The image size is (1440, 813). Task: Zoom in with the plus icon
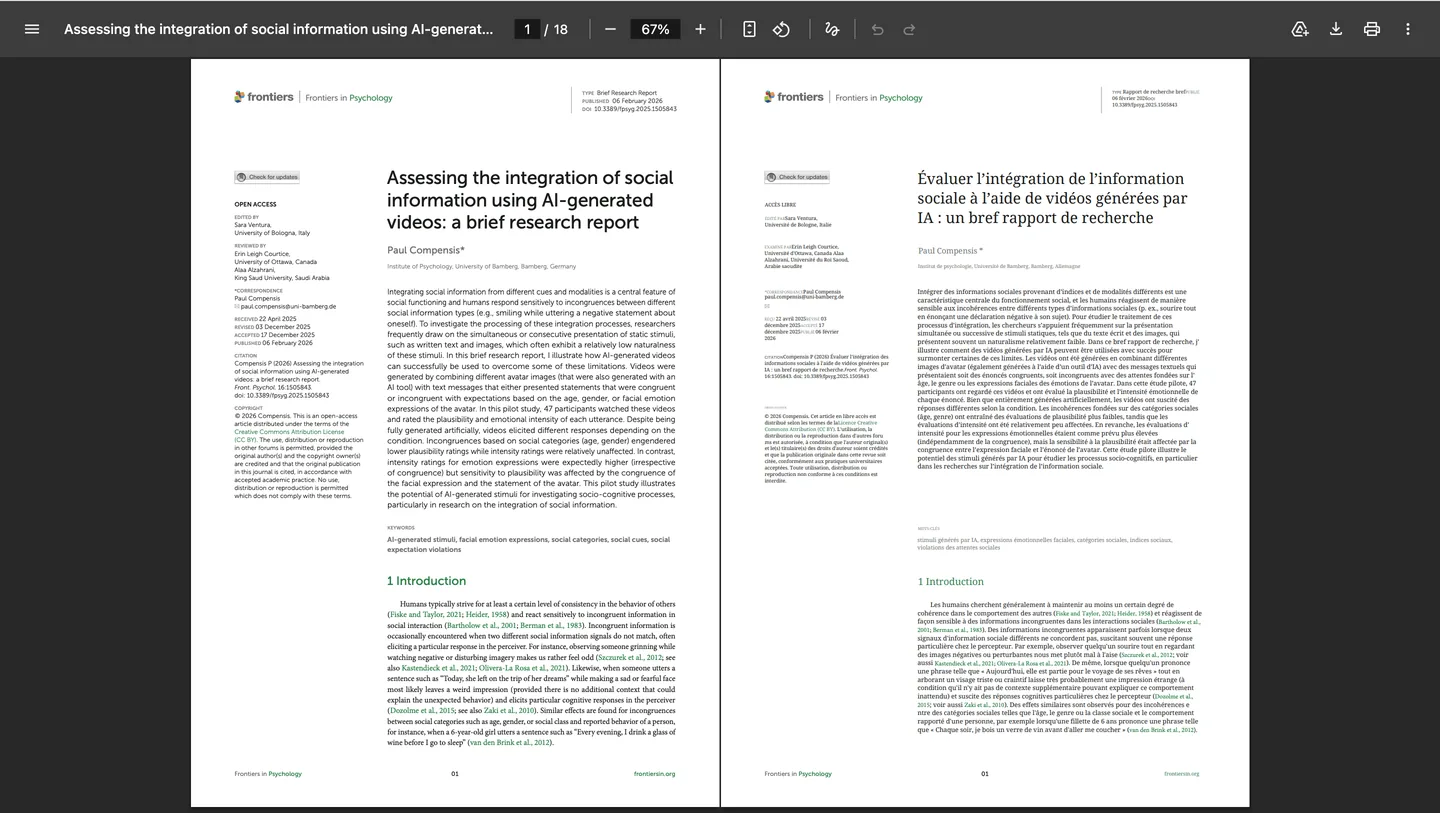pos(700,29)
